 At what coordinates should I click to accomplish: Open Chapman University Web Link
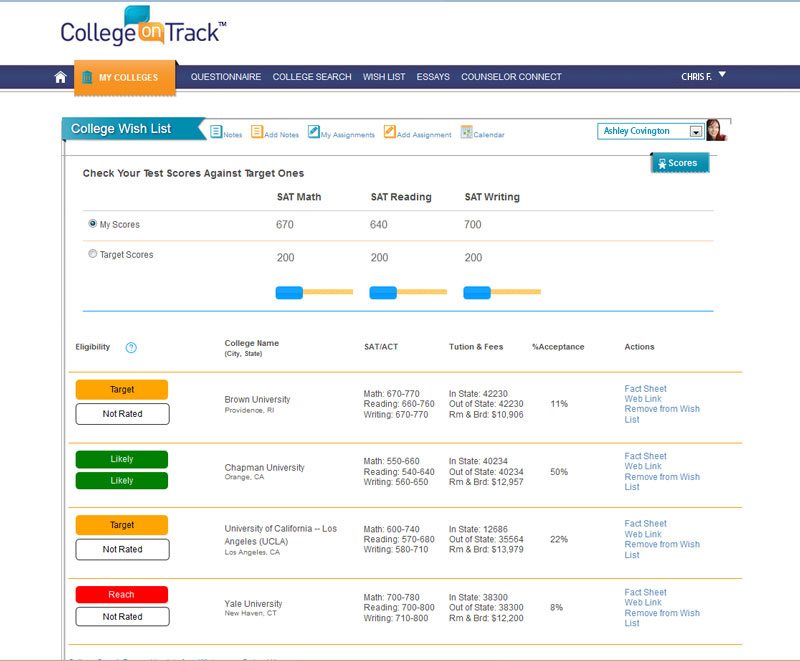tap(643, 466)
